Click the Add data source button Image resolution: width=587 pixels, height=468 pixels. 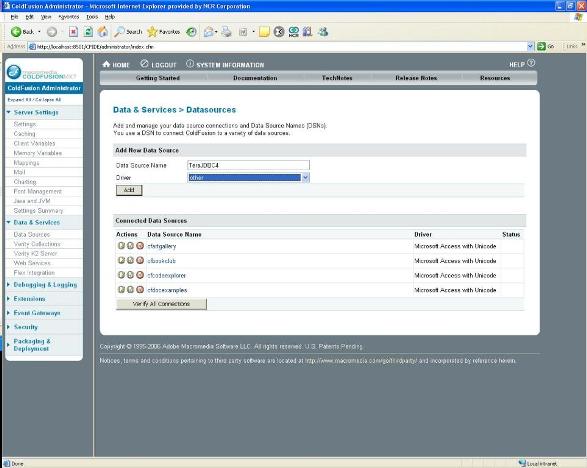(x=129, y=190)
